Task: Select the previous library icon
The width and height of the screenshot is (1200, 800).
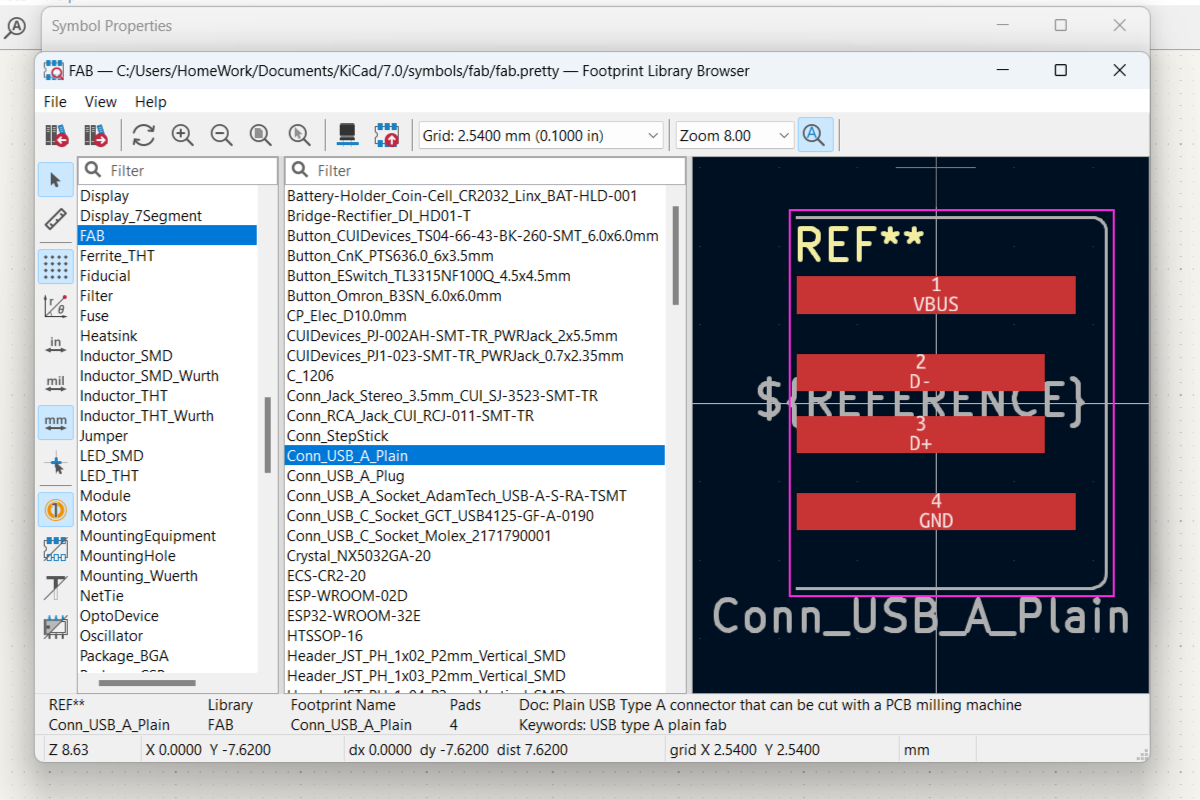Action: [57, 134]
